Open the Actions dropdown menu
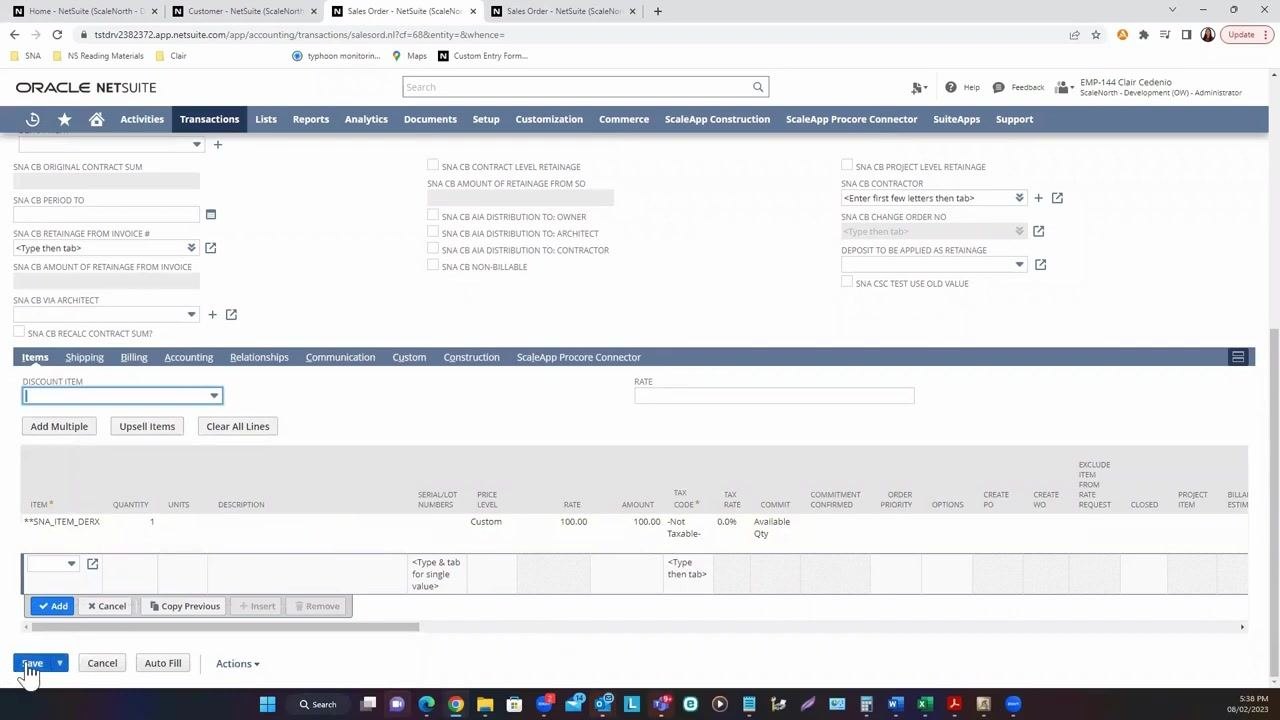The image size is (1280, 720). click(x=237, y=664)
